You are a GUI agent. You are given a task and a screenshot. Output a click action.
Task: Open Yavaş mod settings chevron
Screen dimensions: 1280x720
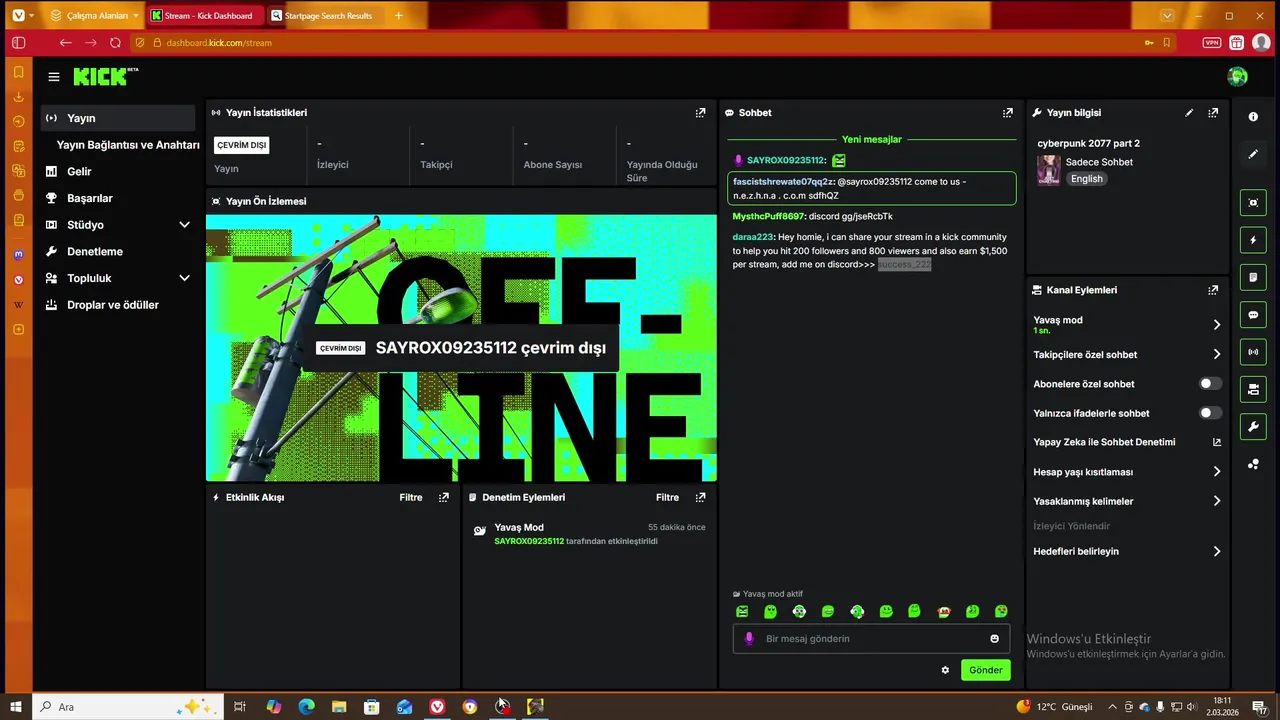pos(1217,325)
